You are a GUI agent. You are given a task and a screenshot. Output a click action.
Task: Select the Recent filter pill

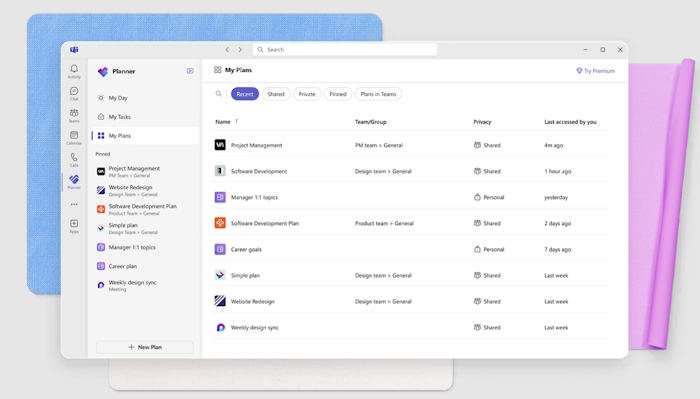coord(245,94)
